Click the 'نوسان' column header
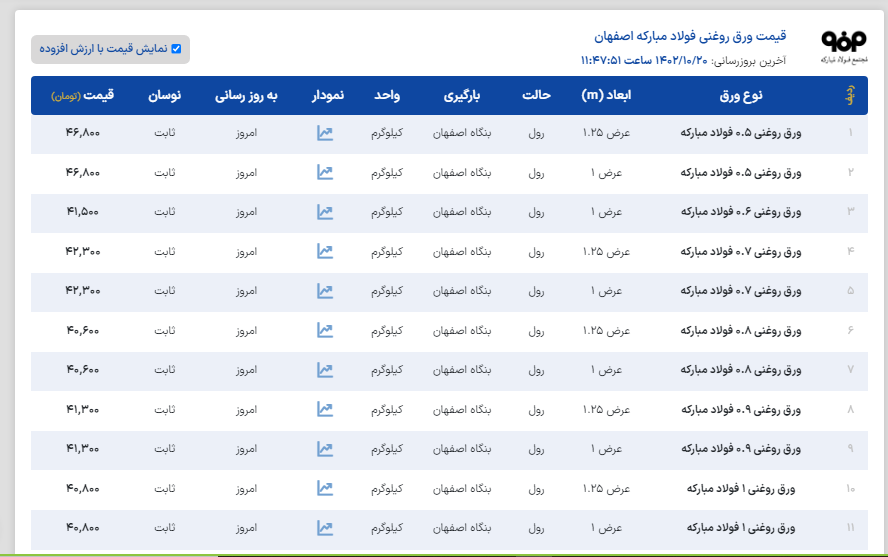 point(164,96)
